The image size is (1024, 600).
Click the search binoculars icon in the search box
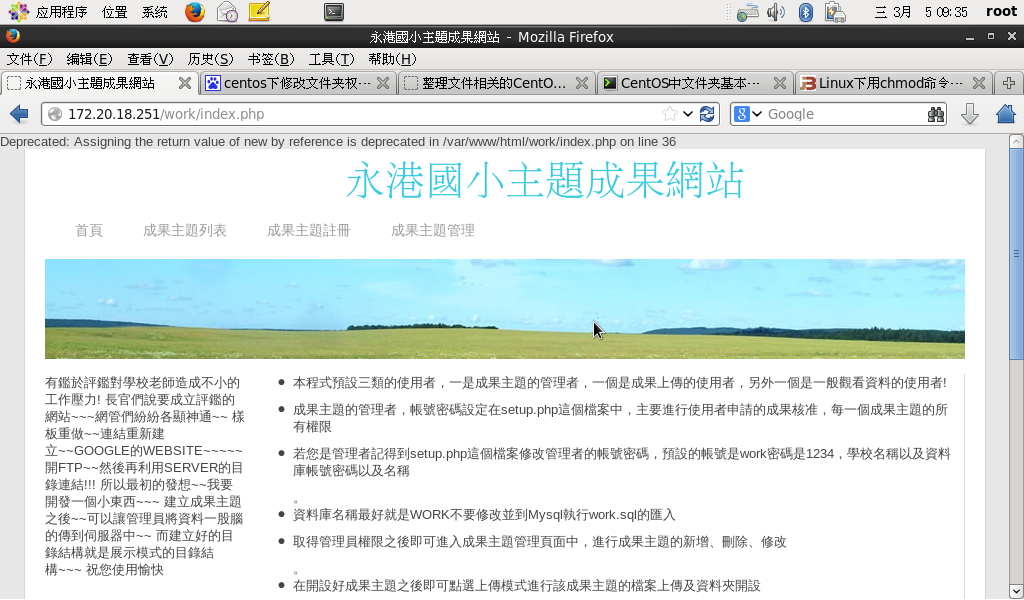935,114
